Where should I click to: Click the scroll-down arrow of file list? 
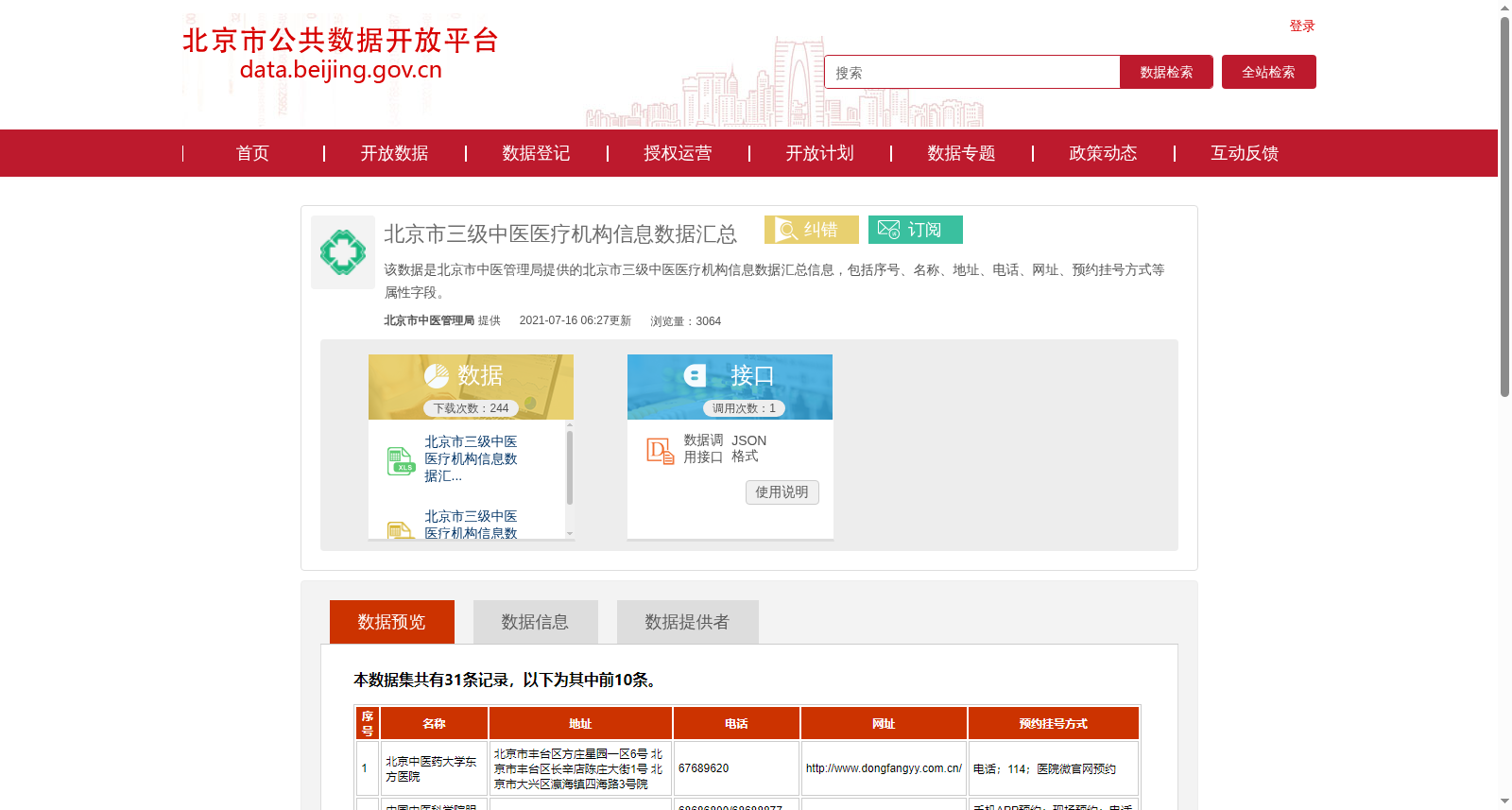tap(570, 534)
